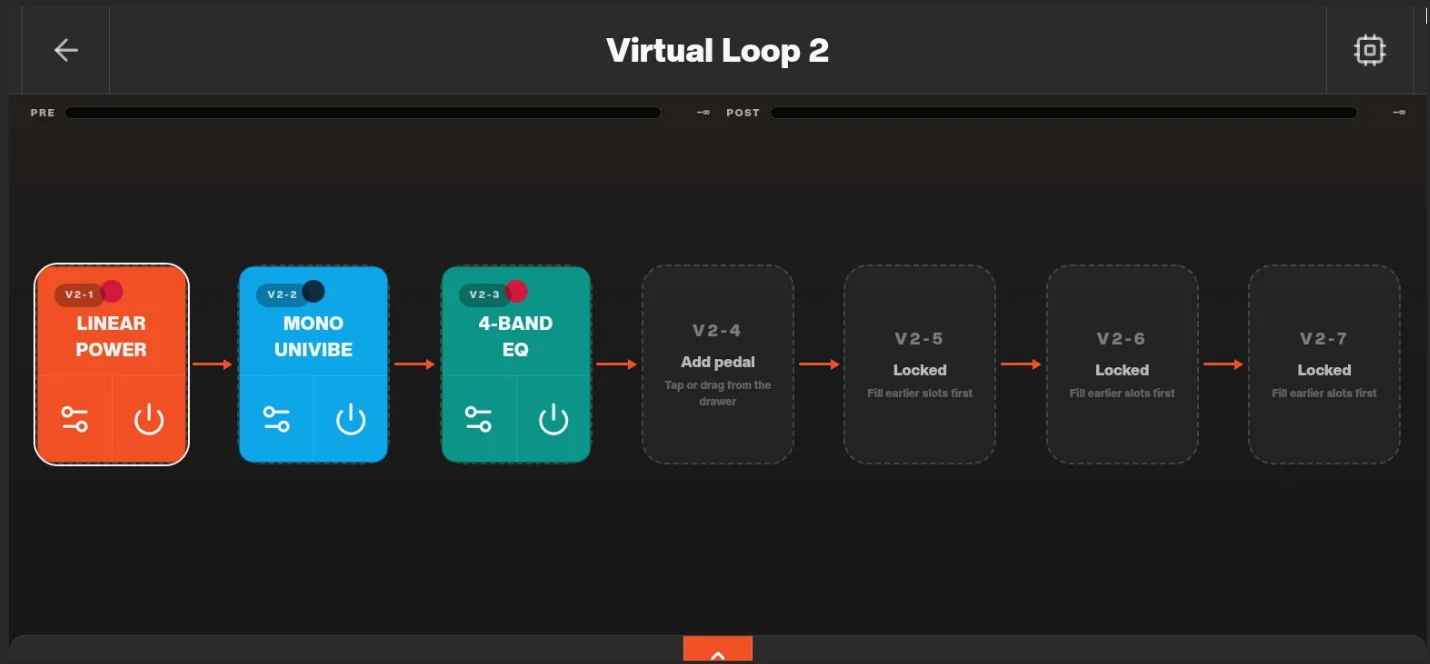The width and height of the screenshot is (1430, 664).
Task: Click the V2-1 red status indicator
Action: tap(112, 291)
